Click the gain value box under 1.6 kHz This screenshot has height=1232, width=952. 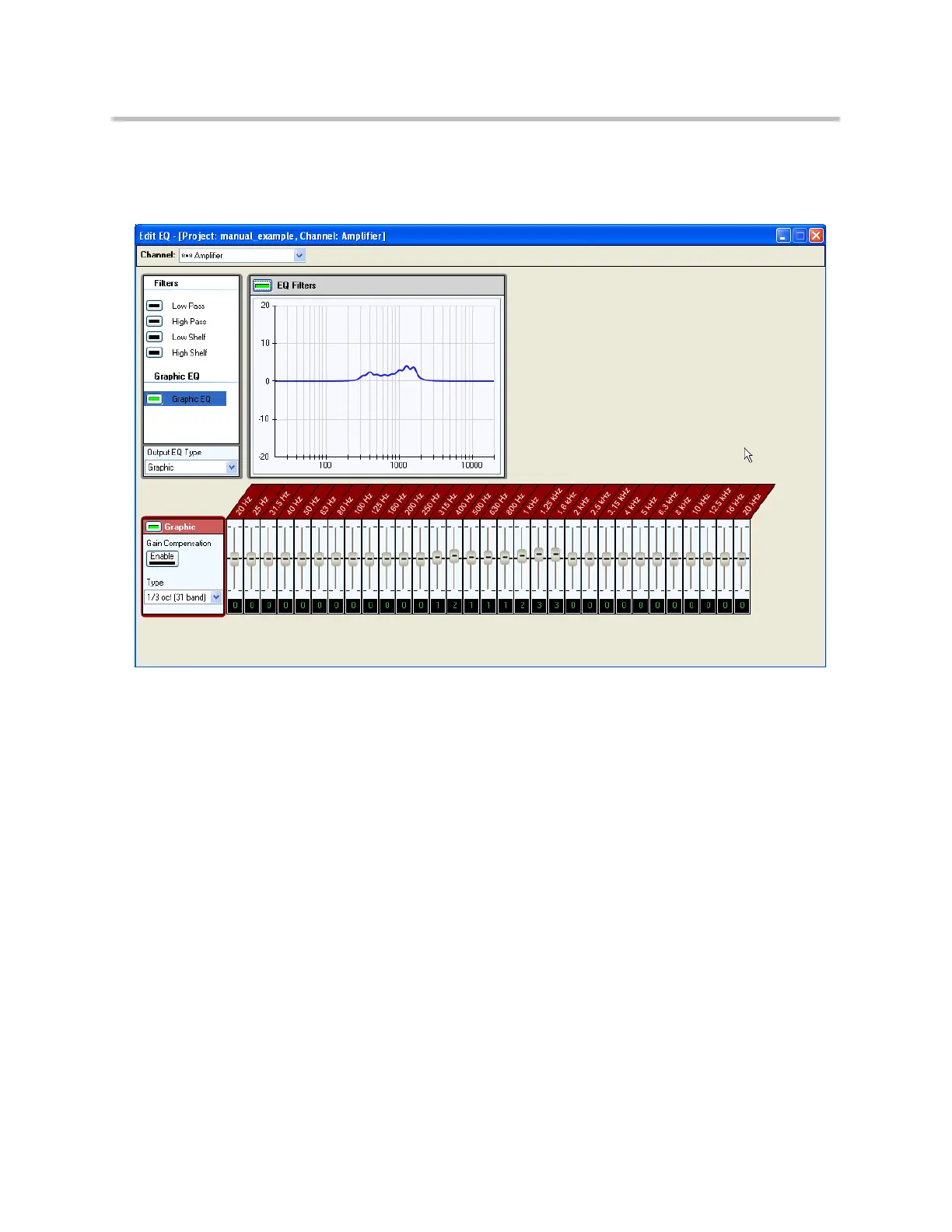pos(556,605)
